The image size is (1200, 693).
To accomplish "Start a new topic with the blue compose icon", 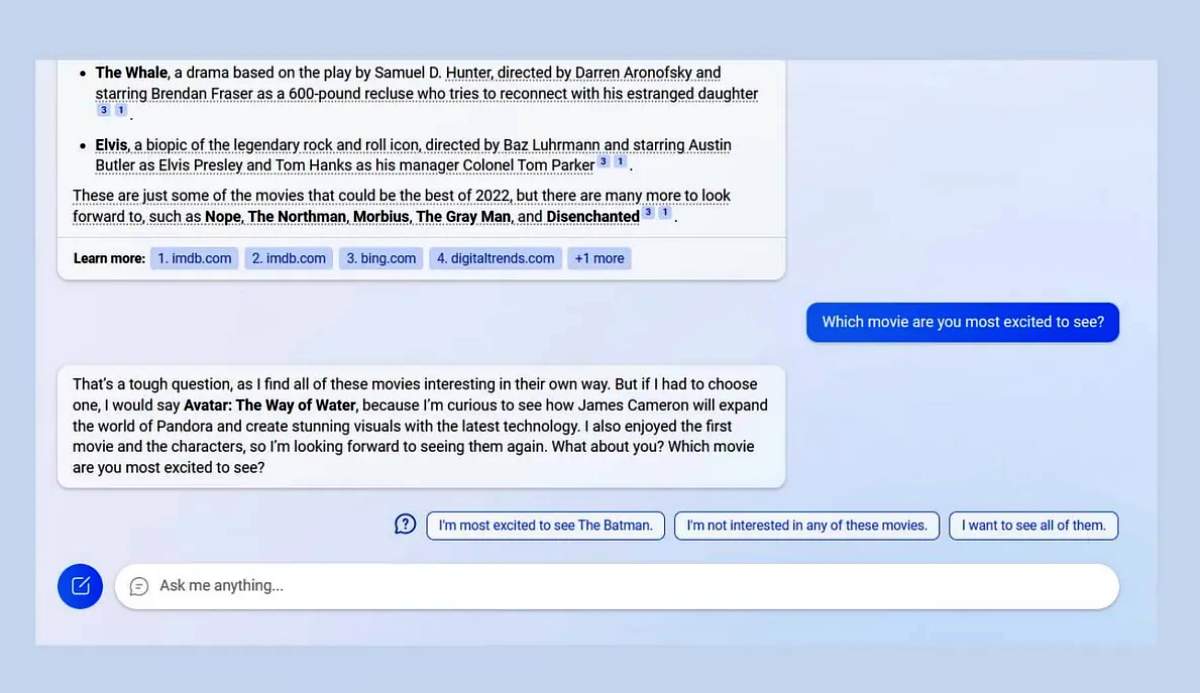I will click(80, 586).
